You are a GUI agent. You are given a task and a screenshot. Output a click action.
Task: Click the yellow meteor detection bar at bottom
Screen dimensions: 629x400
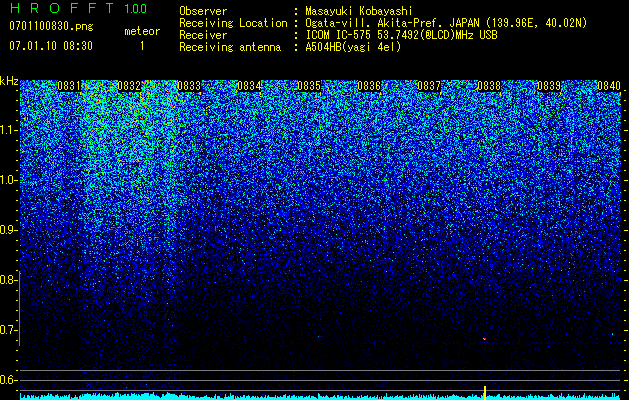[x=485, y=393]
